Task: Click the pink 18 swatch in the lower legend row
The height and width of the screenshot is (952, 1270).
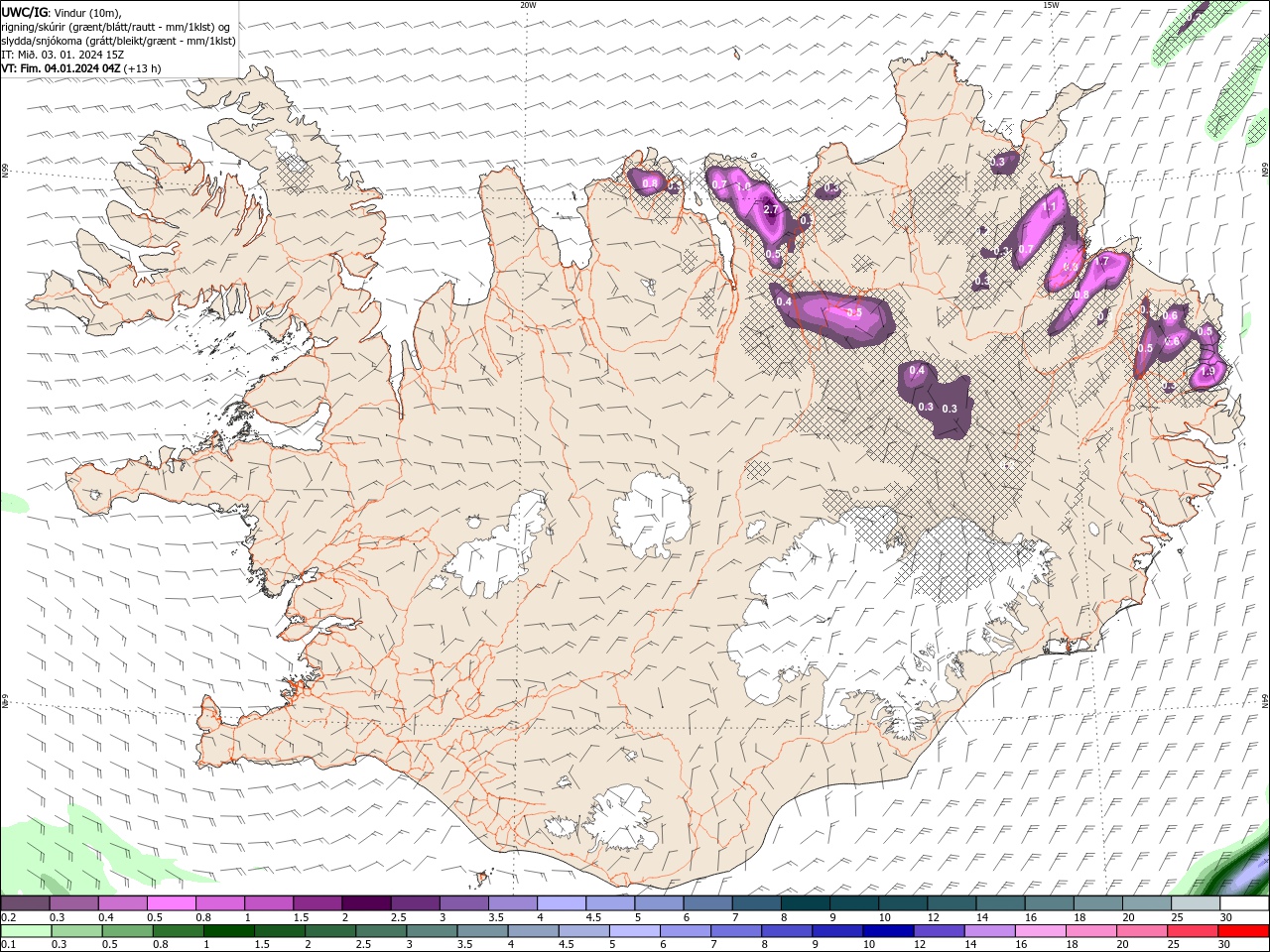Action: tap(1091, 931)
